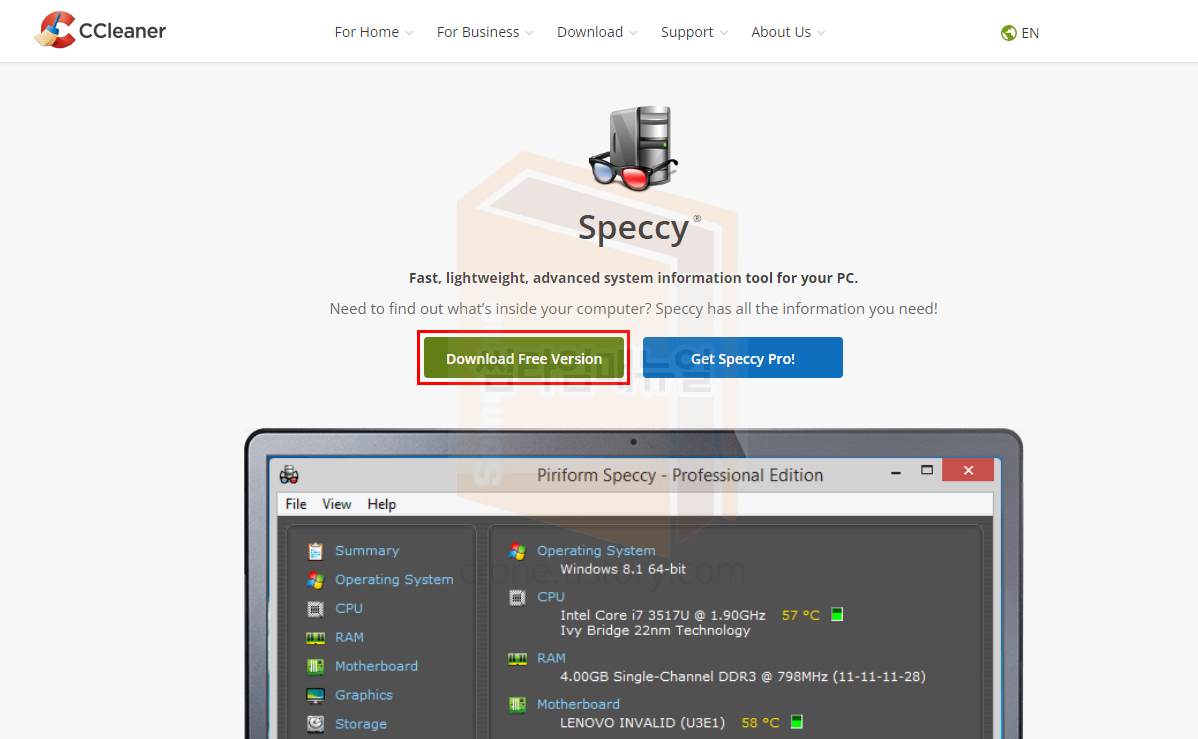
Task: Click the green CPU temperature indicator
Action: click(837, 614)
